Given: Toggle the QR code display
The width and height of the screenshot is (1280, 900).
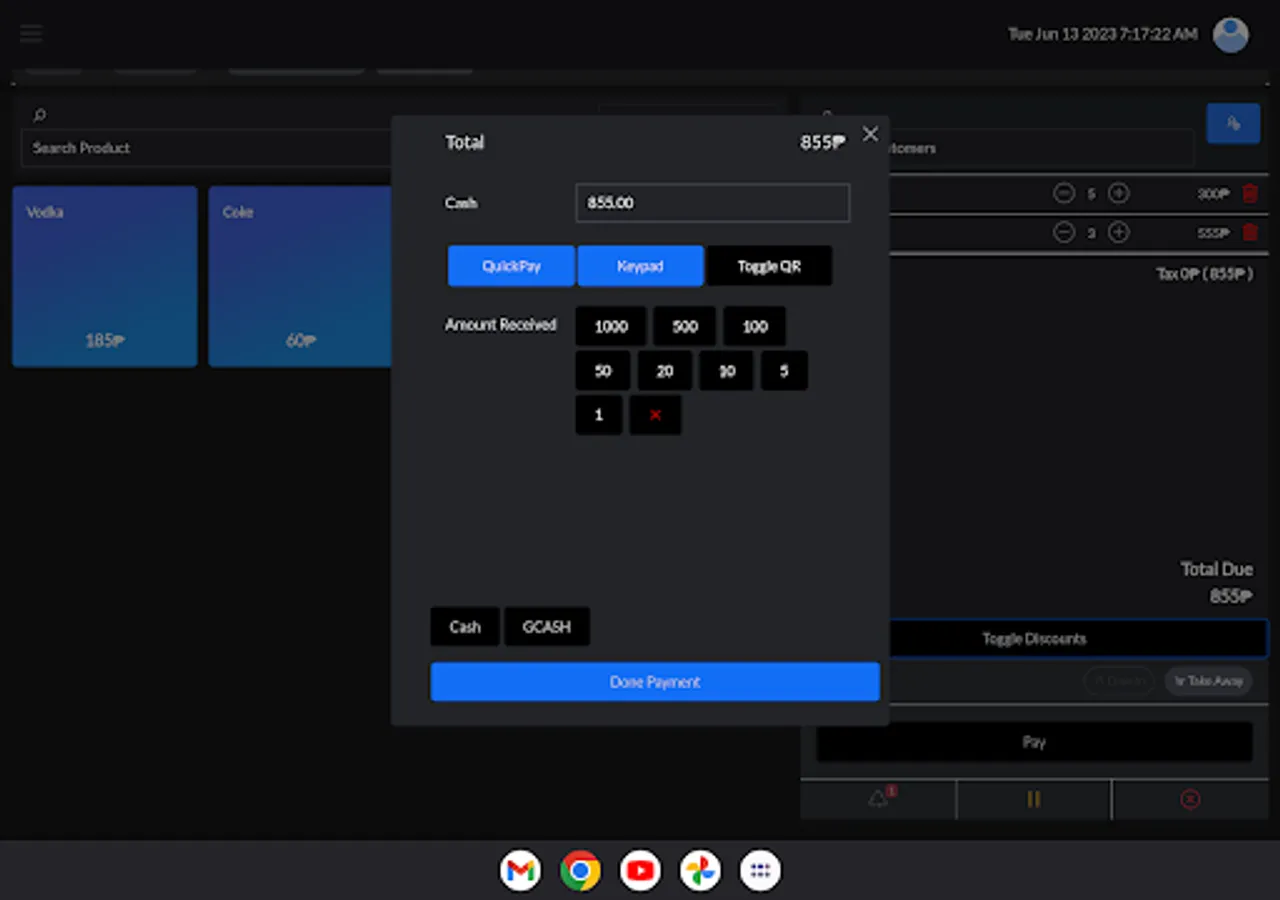Looking at the screenshot, I should point(769,266).
